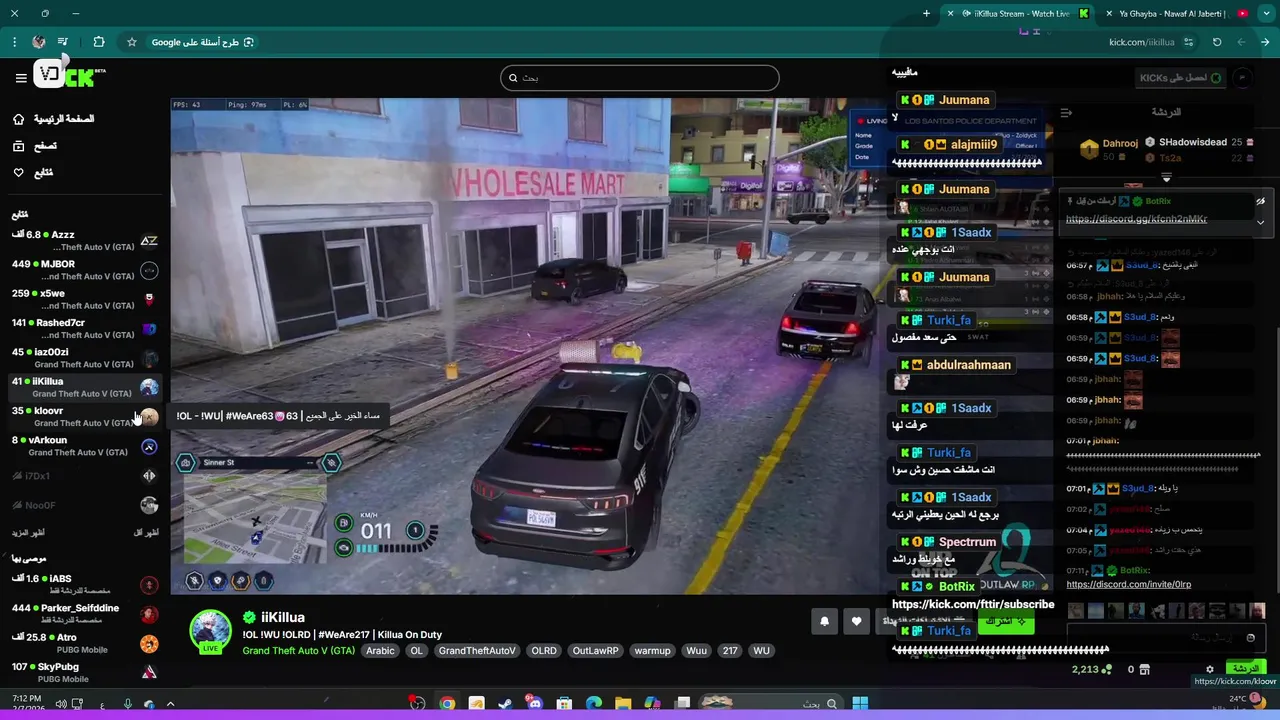Select the GrandTheftAutoV stream tag
This screenshot has width=1280, height=720.
click(x=477, y=651)
